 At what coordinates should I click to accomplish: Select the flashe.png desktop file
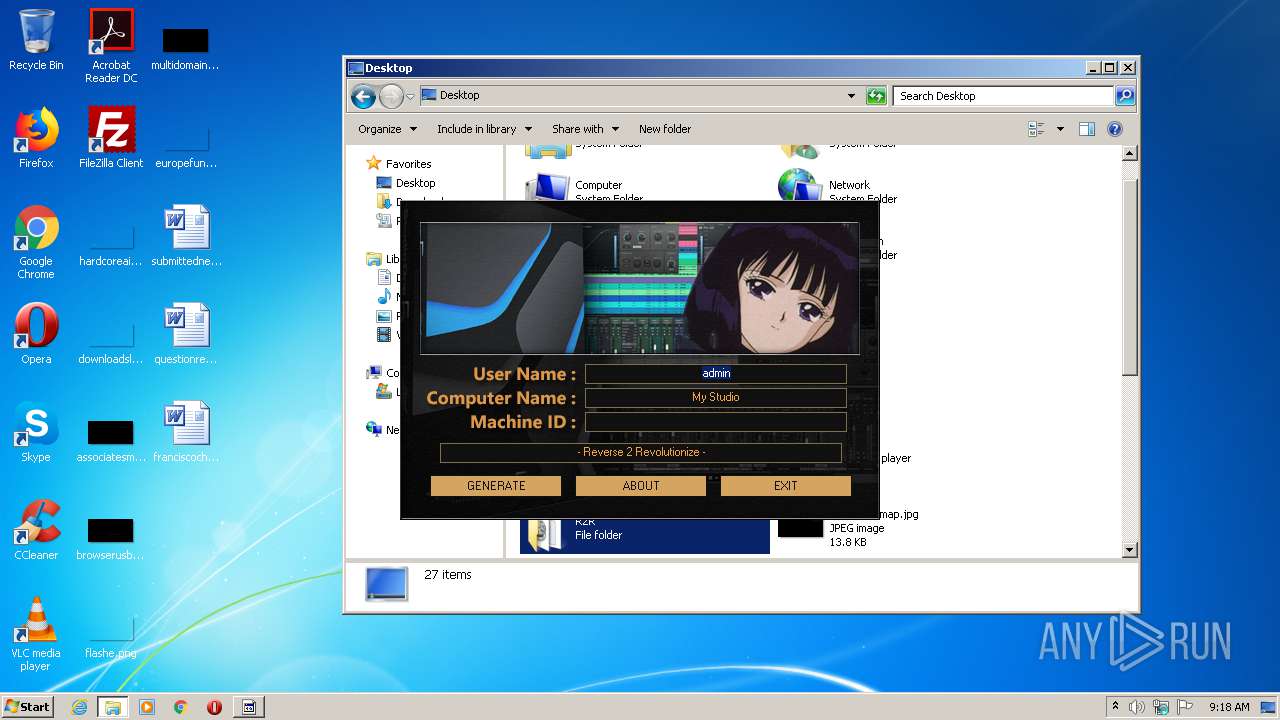point(111,636)
